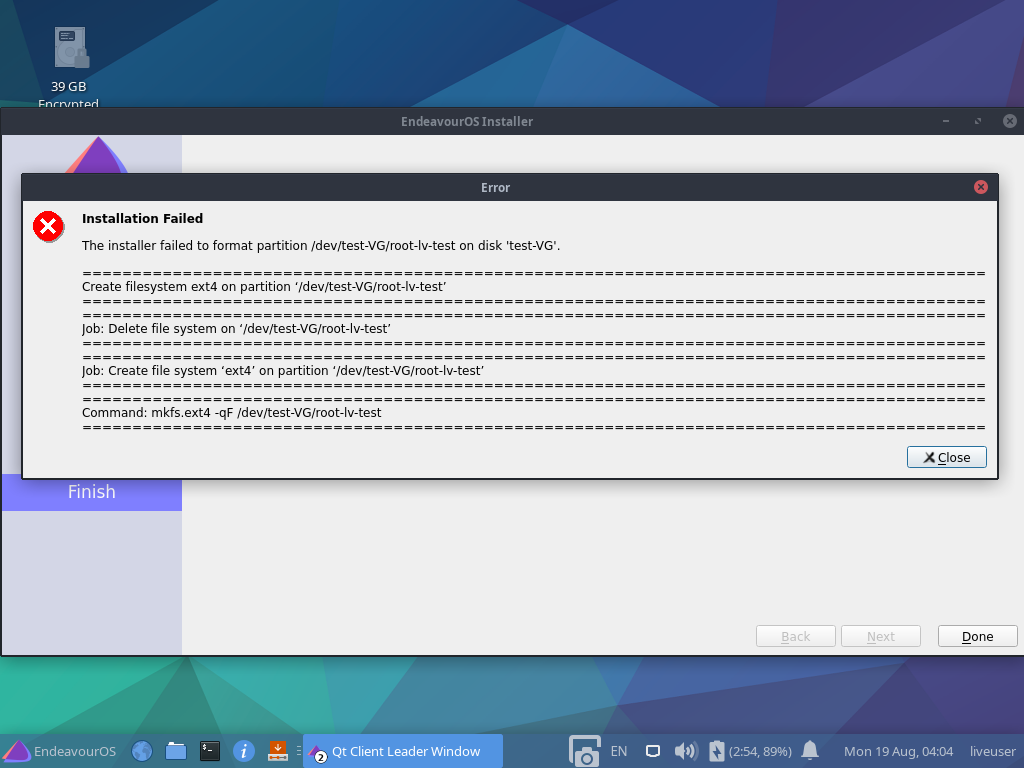The width and height of the screenshot is (1024, 768).
Task: Close the Error dialog with Close button
Action: click(946, 457)
